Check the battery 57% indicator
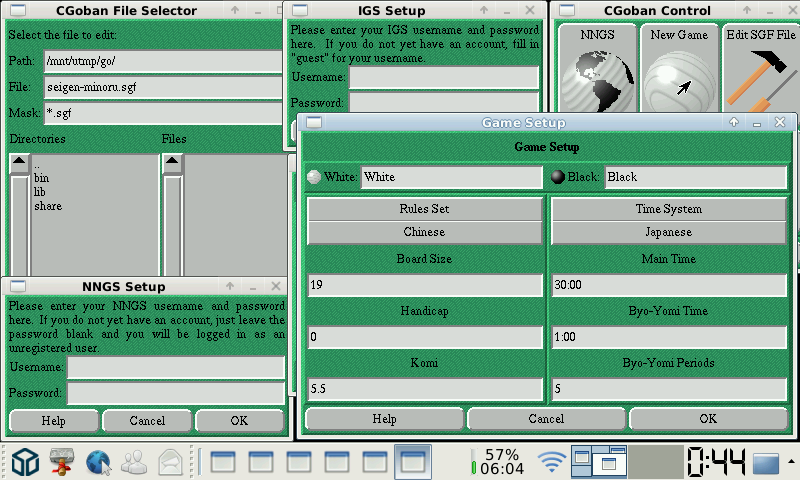Viewport: 800px width, 480px height. [497, 462]
